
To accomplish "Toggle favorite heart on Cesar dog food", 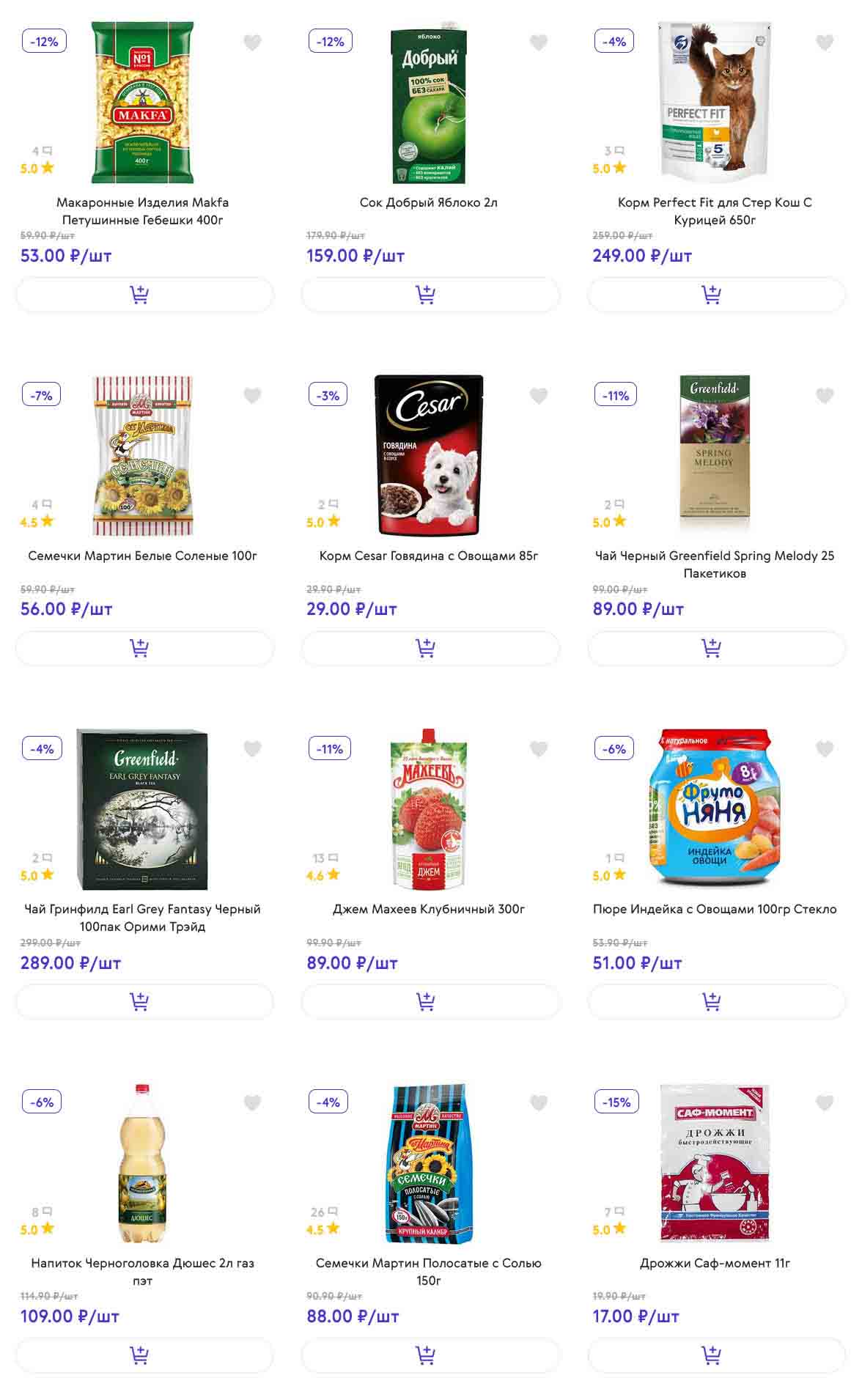I will (x=539, y=396).
